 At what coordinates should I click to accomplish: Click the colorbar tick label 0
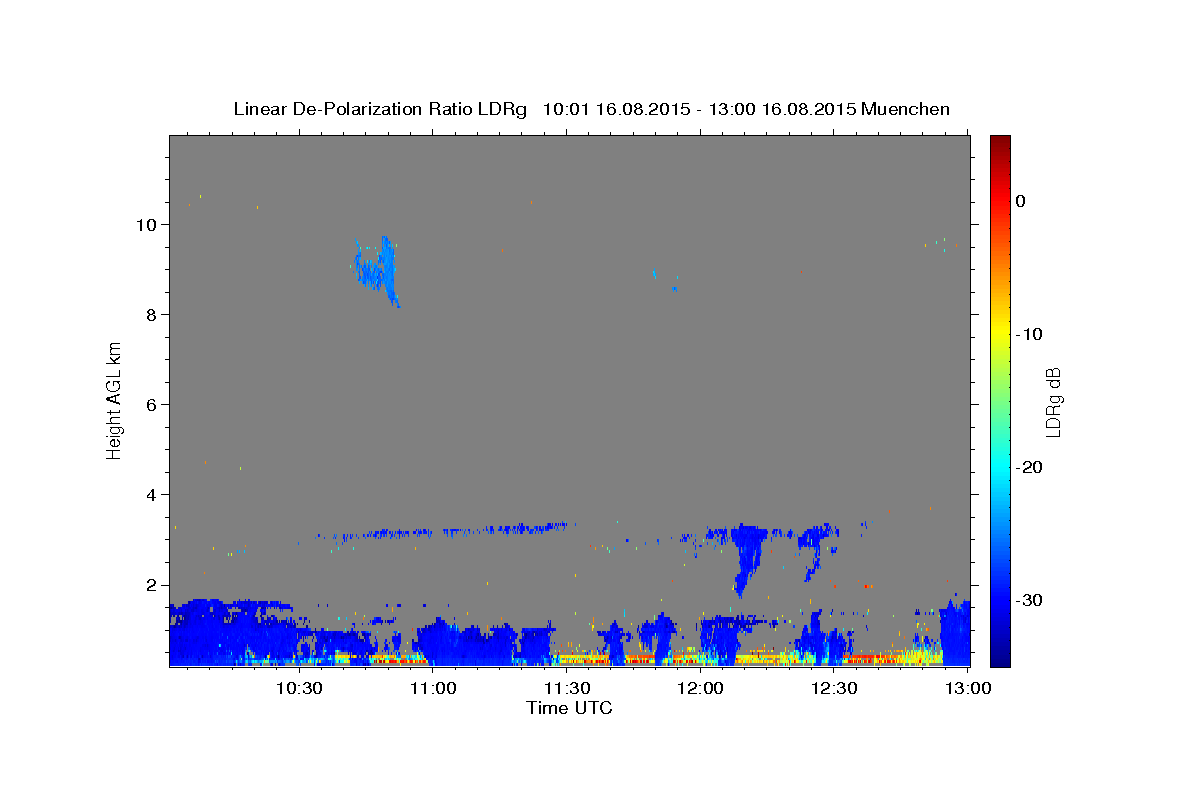pos(1021,201)
